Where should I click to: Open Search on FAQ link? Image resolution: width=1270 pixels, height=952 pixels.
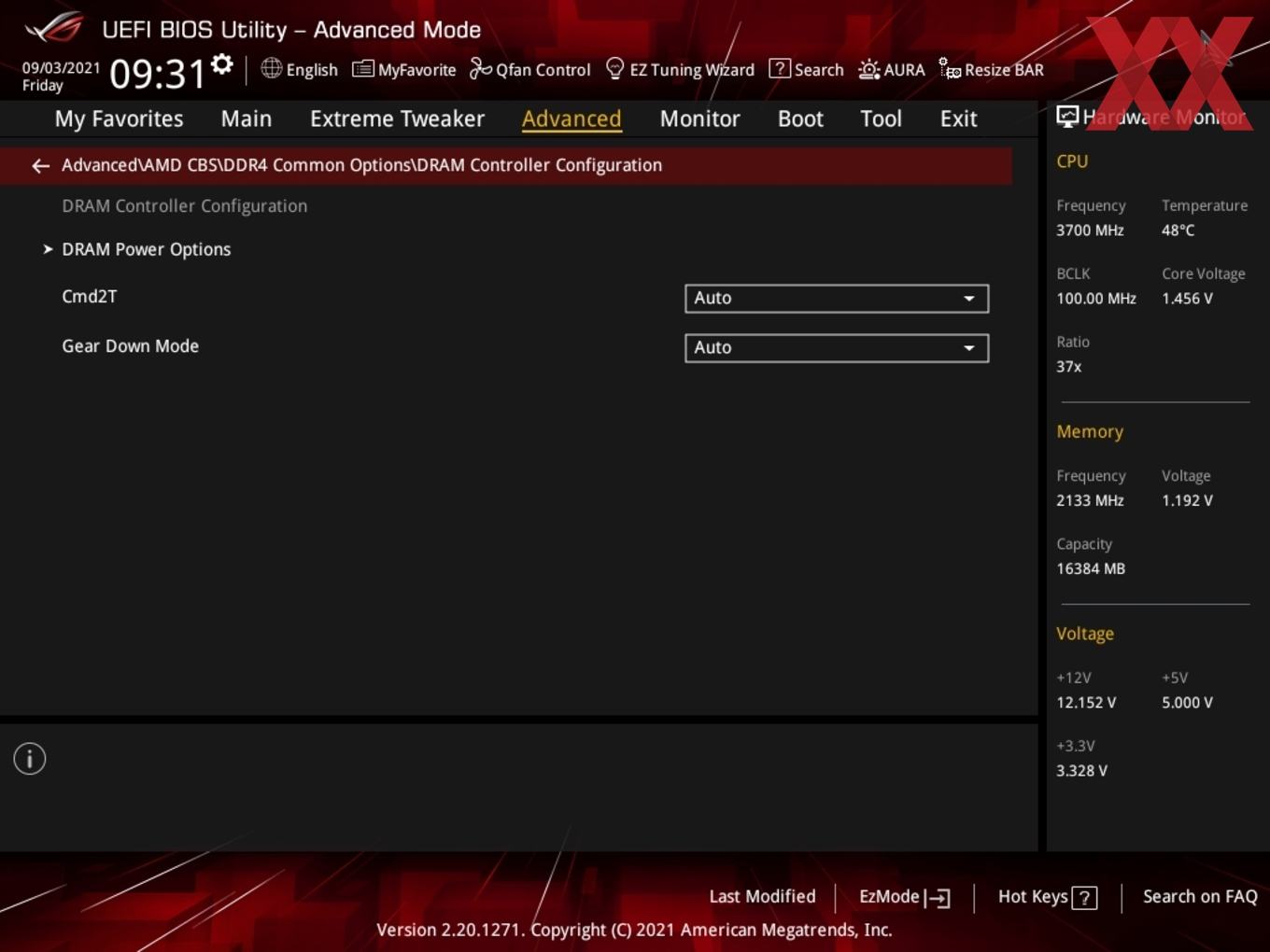pos(1200,897)
